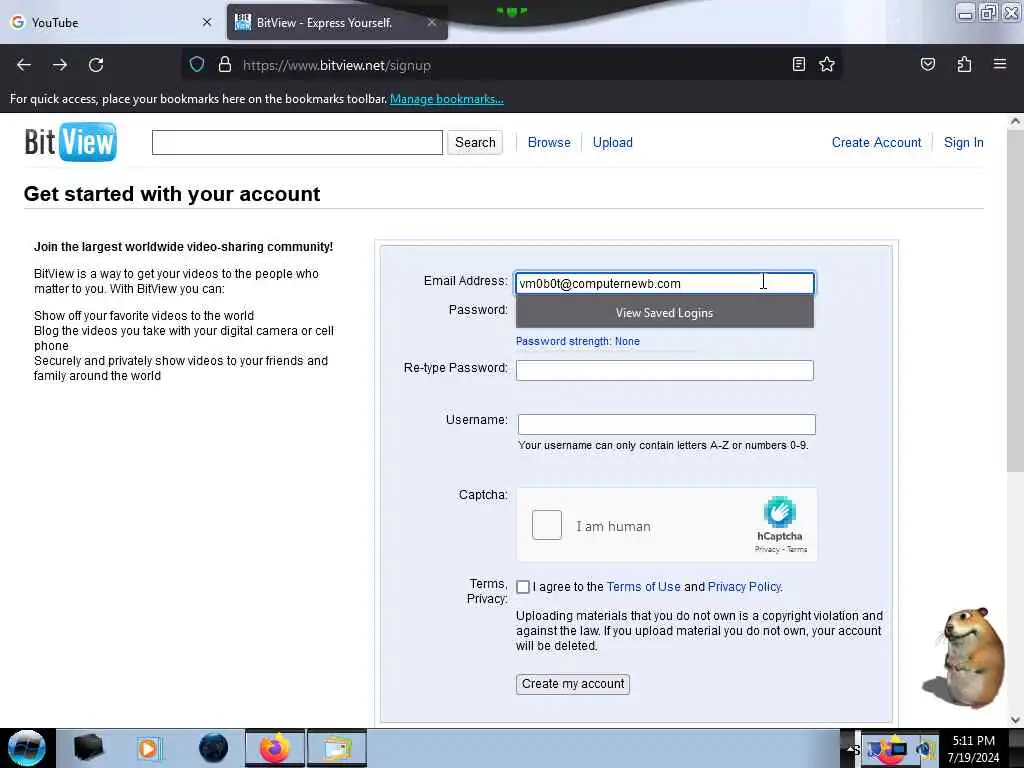Check the Terms of Use agreement box

(523, 587)
